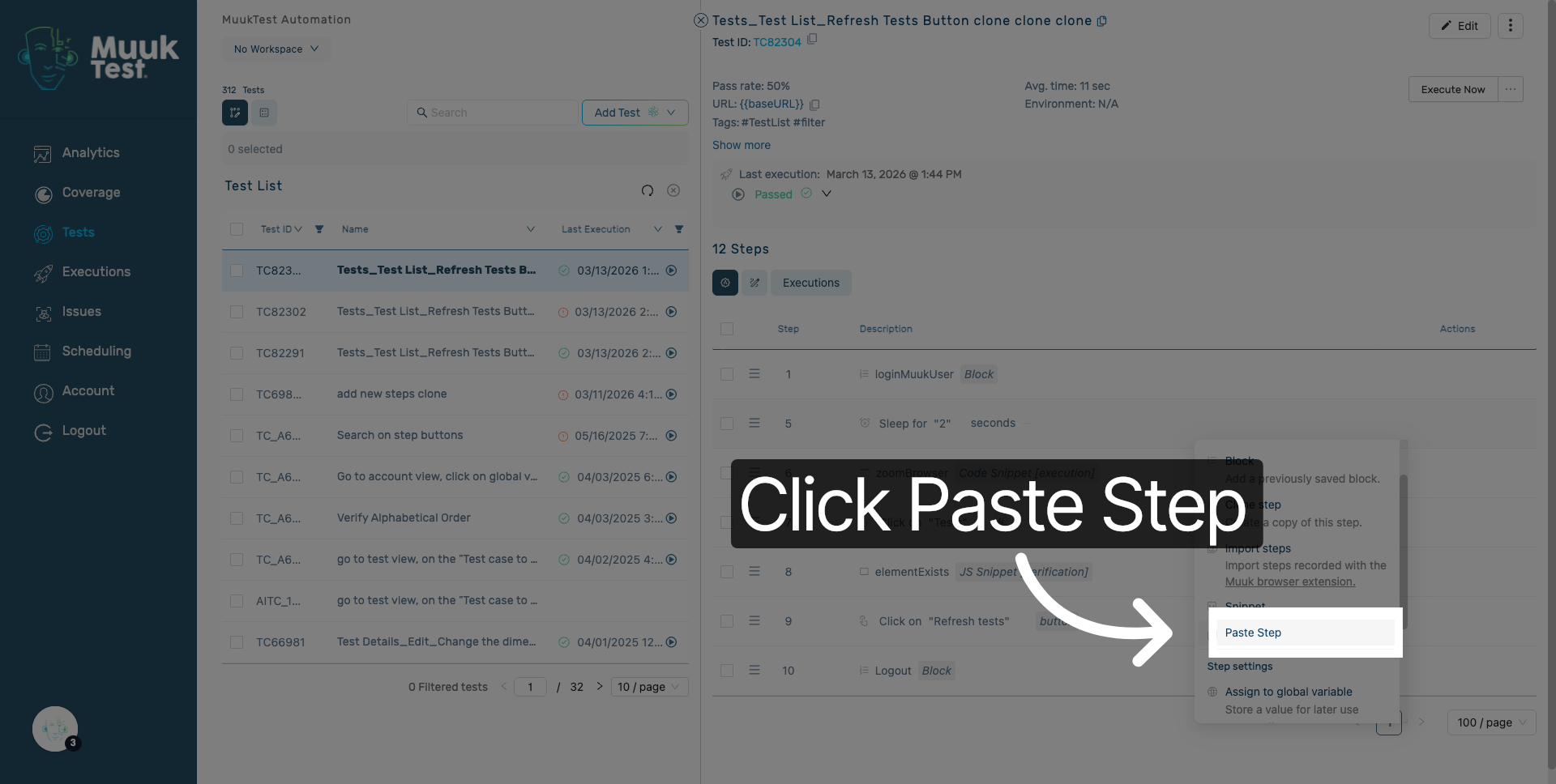The height and width of the screenshot is (784, 1556).
Task: Expand the Passed execution chevron
Action: tap(827, 194)
